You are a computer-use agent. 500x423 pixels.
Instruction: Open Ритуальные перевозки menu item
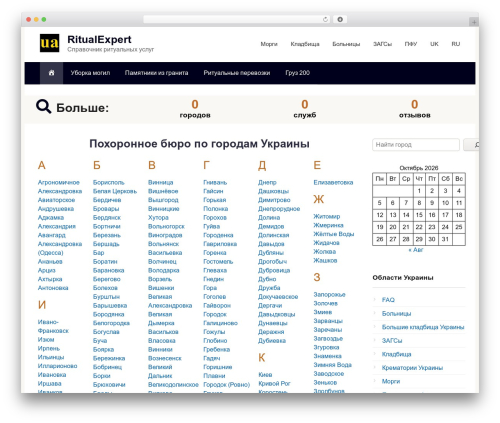[x=237, y=73]
